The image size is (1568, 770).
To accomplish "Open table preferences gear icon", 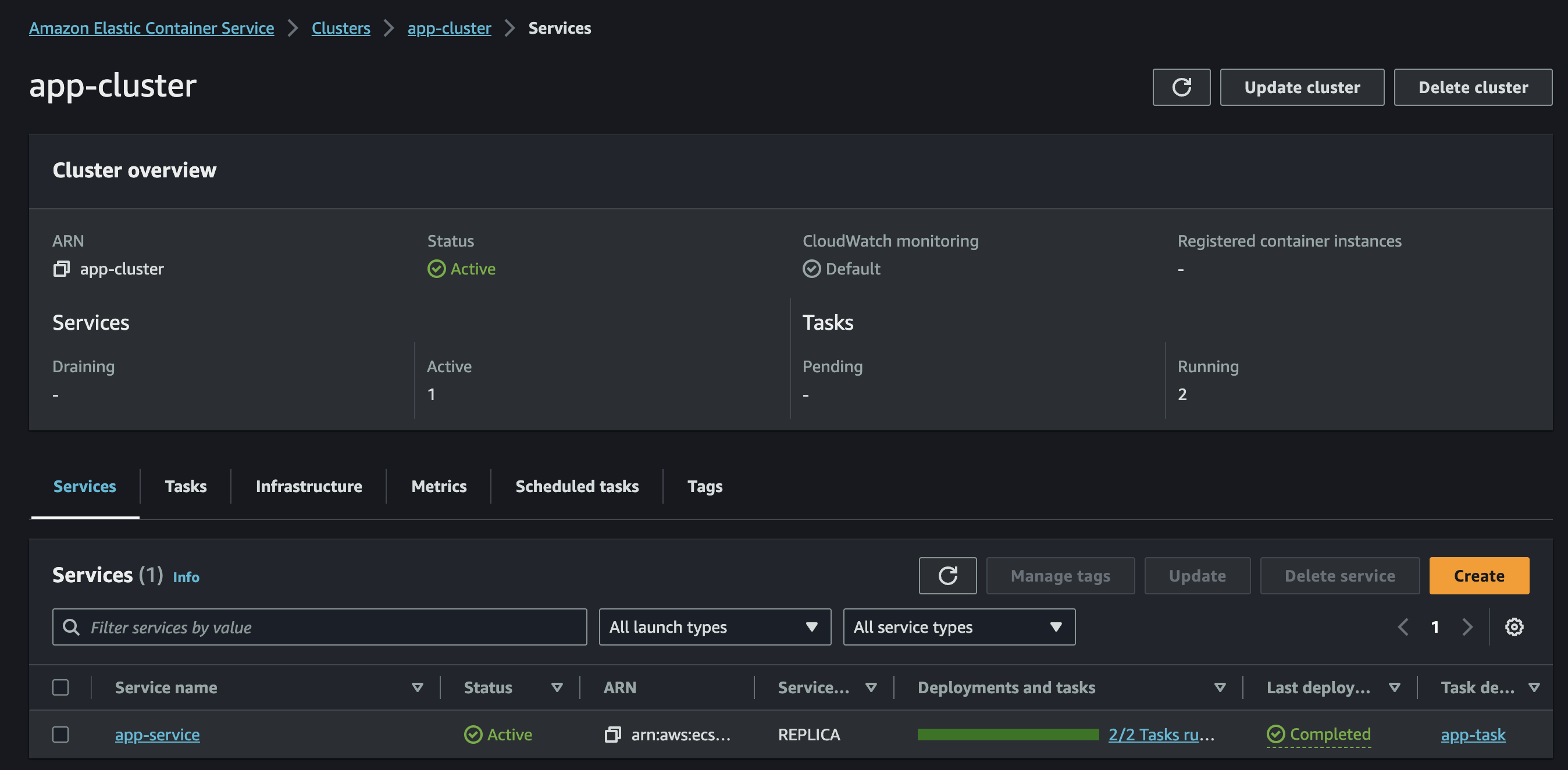I will coord(1514,626).
